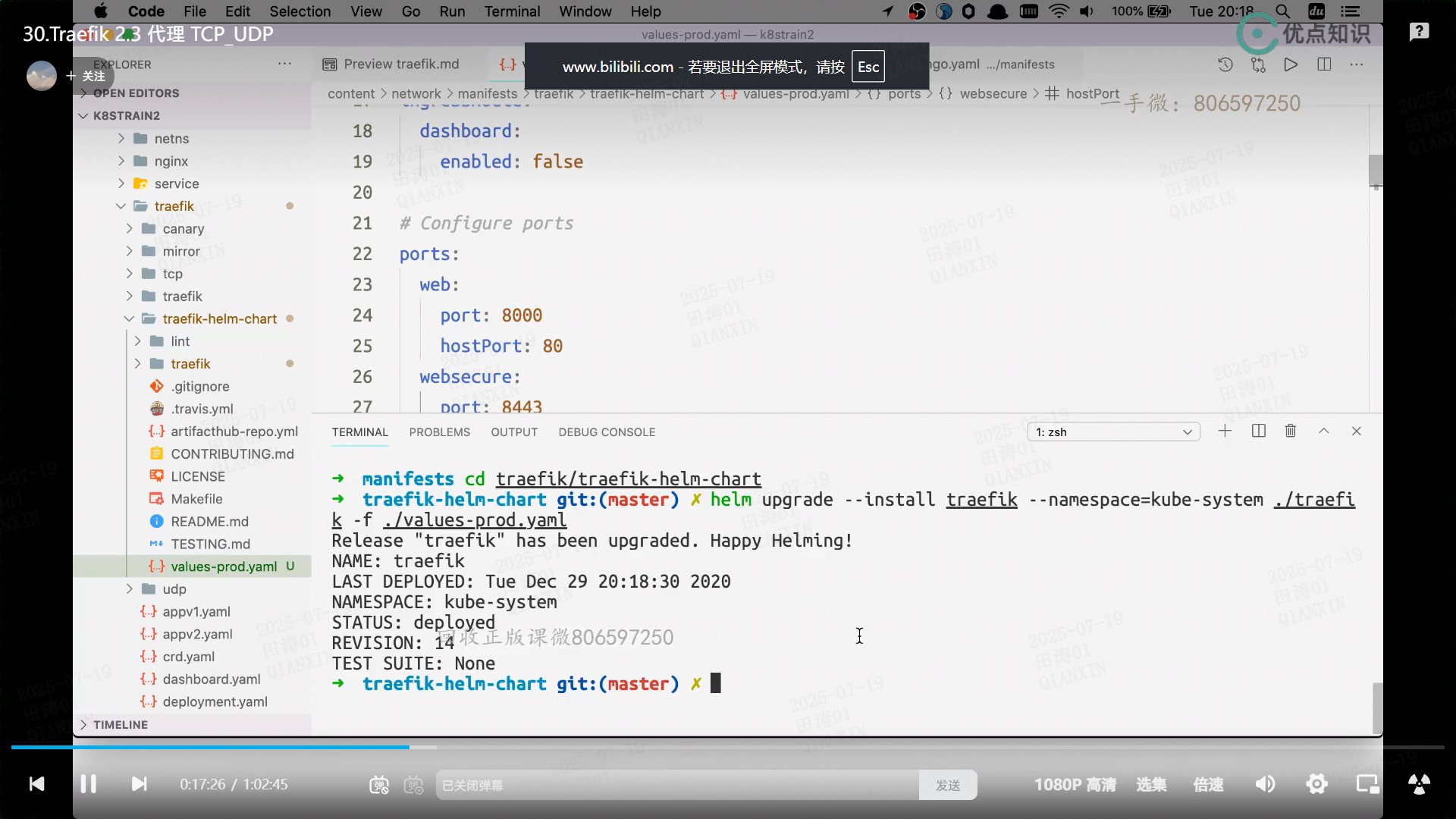Click the 发送 send button
Screen dimensions: 1456x819
coord(947,786)
